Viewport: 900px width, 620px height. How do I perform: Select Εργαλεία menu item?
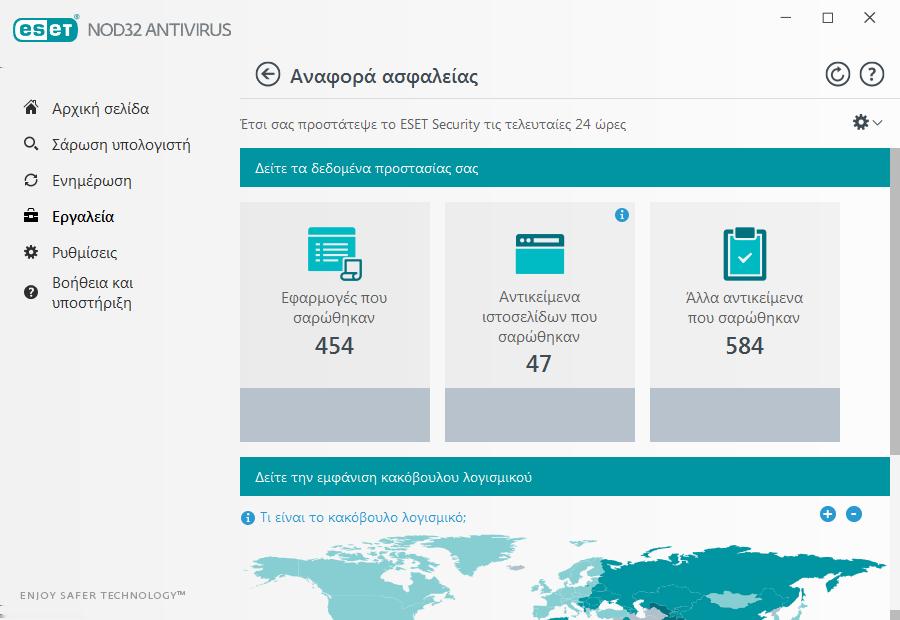tap(83, 217)
